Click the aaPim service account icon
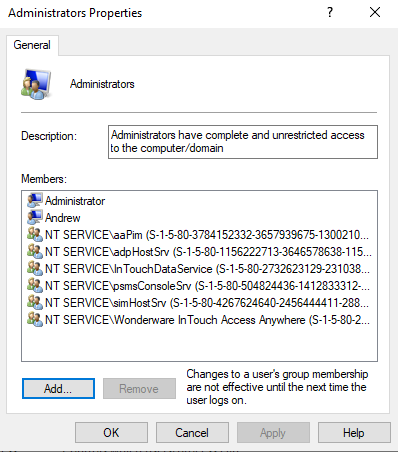 click(35, 235)
